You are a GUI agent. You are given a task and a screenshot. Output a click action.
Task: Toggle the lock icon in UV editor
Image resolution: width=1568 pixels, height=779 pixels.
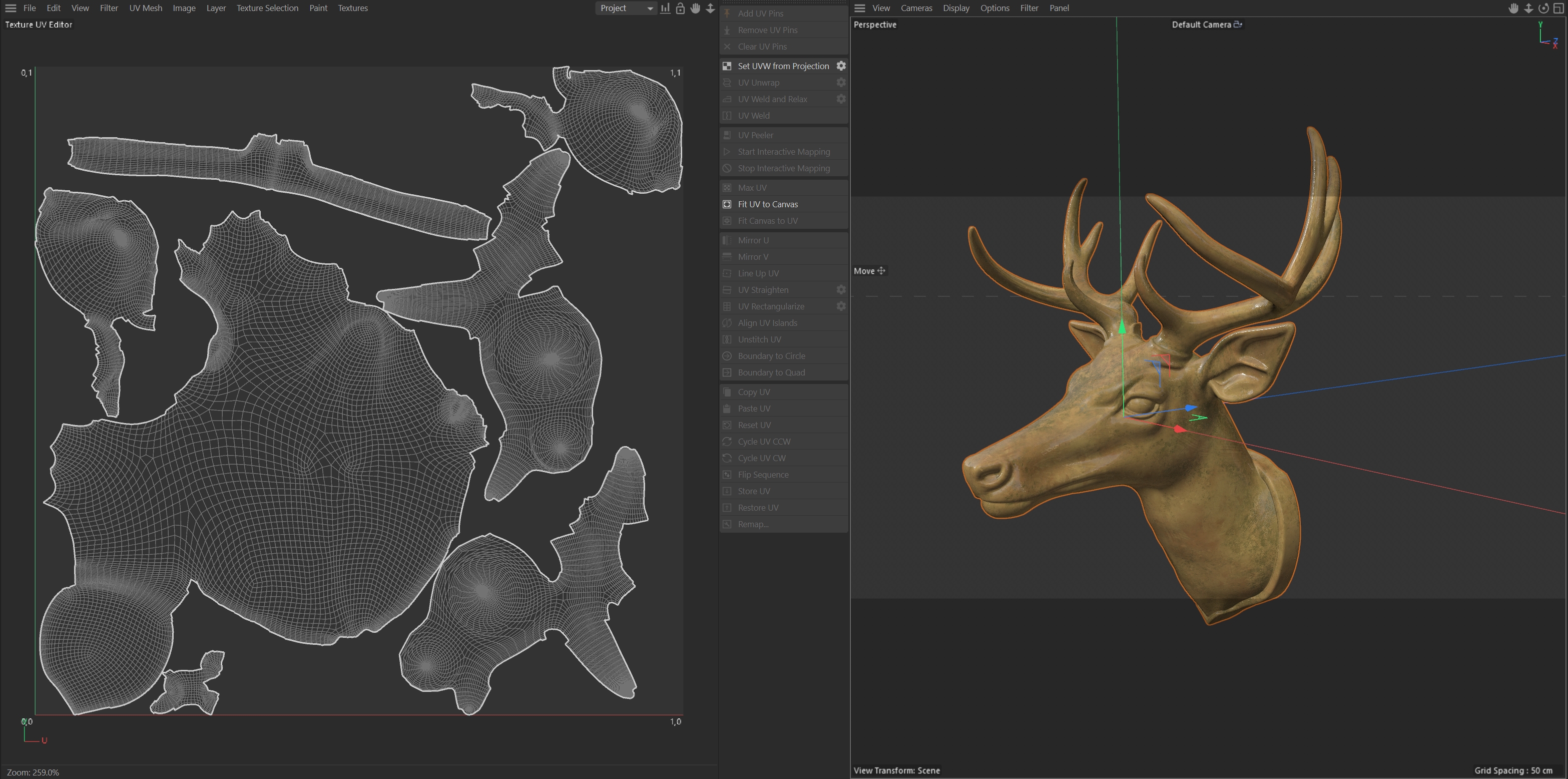[681, 8]
